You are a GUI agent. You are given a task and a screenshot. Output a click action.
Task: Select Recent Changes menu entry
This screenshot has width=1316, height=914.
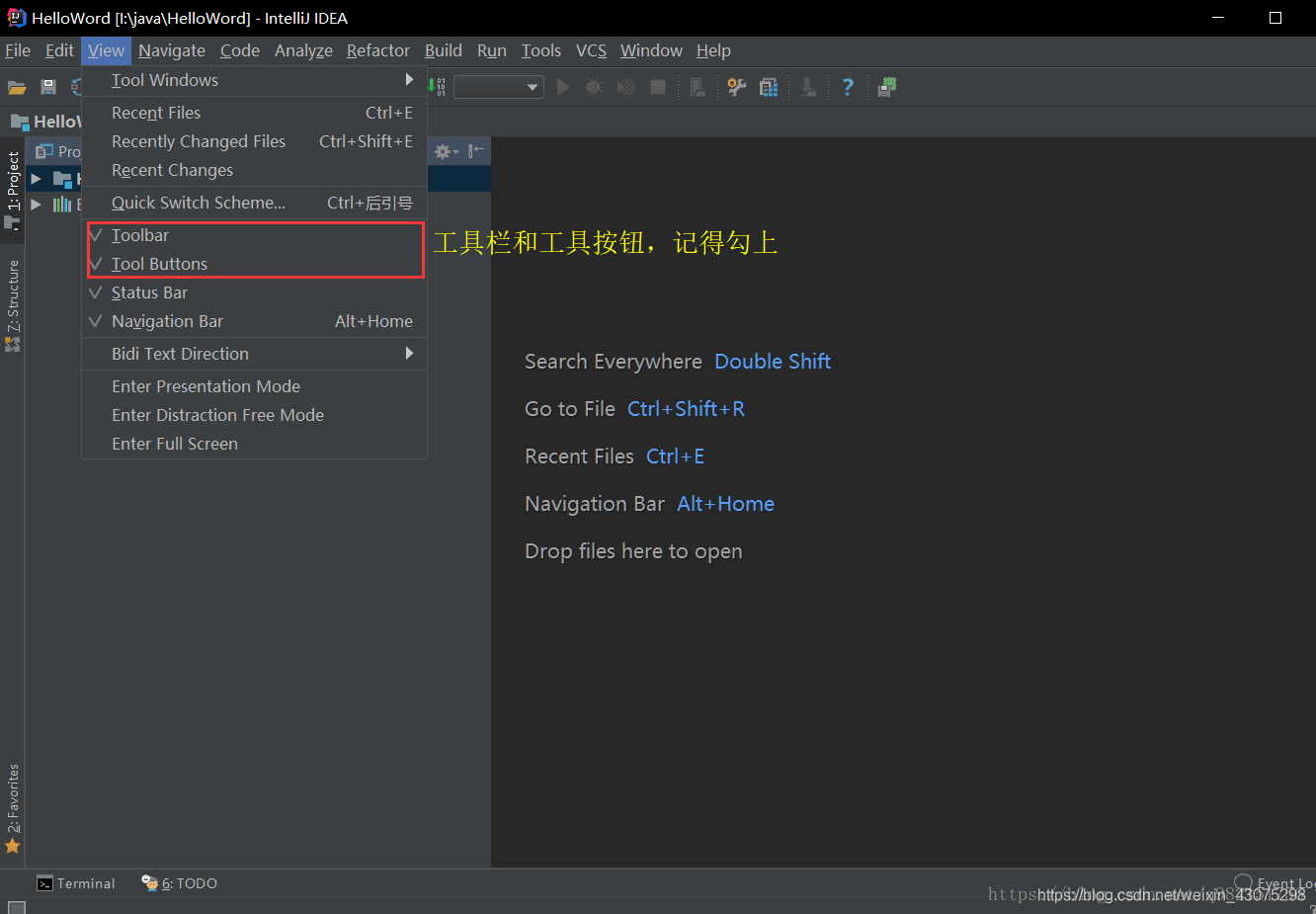click(x=255, y=170)
